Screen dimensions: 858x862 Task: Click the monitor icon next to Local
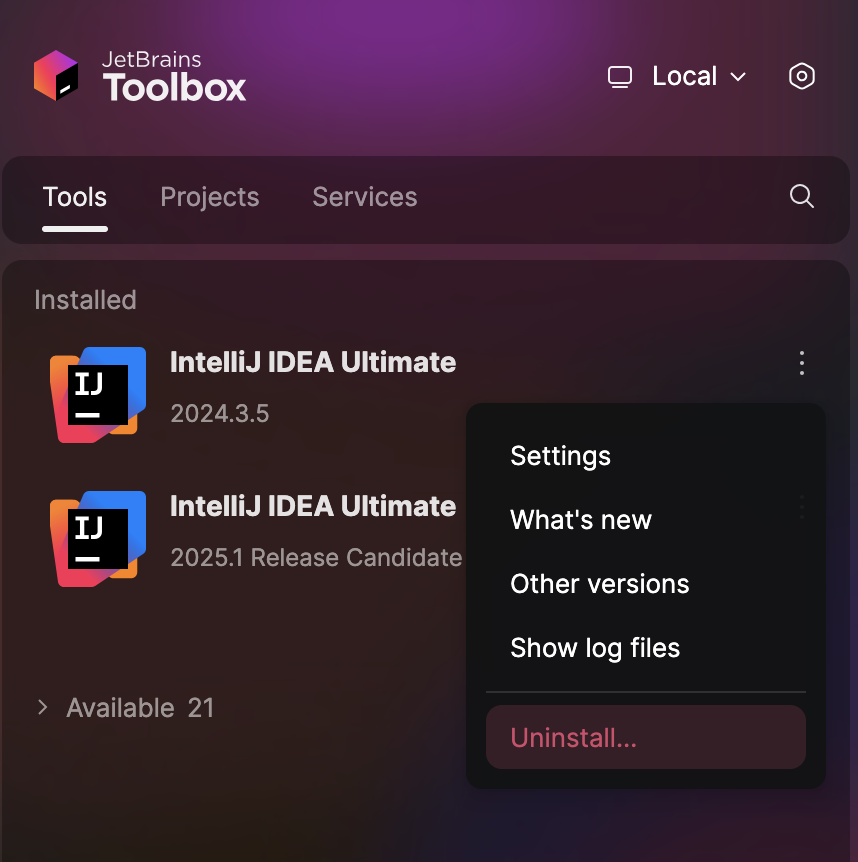coord(620,75)
